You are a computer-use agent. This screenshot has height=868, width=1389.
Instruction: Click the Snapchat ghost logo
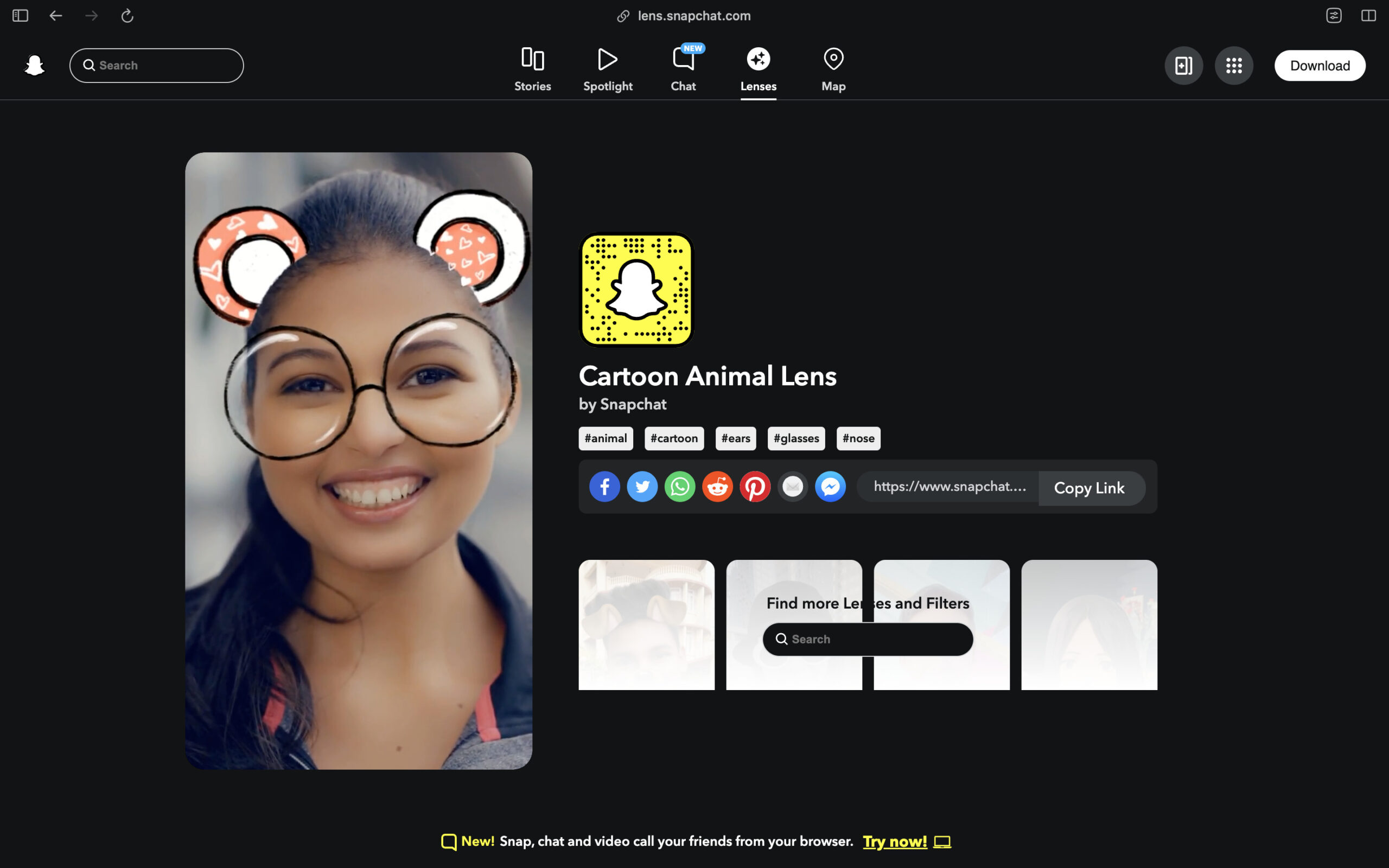(34, 66)
